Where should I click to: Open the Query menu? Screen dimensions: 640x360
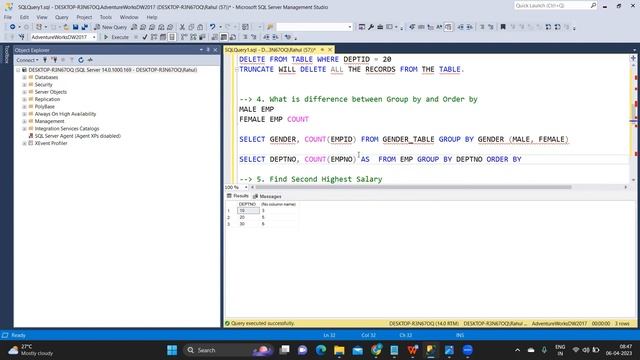click(62, 17)
